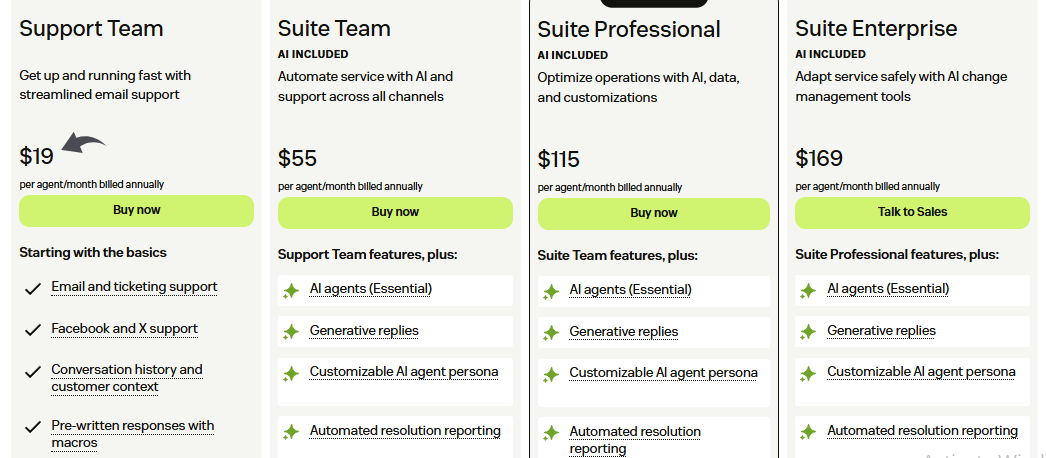Click sparkle icon by Suite Enterprise Automated resolution reporting
Image resolution: width=1046 pixels, height=458 pixels.
click(808, 432)
